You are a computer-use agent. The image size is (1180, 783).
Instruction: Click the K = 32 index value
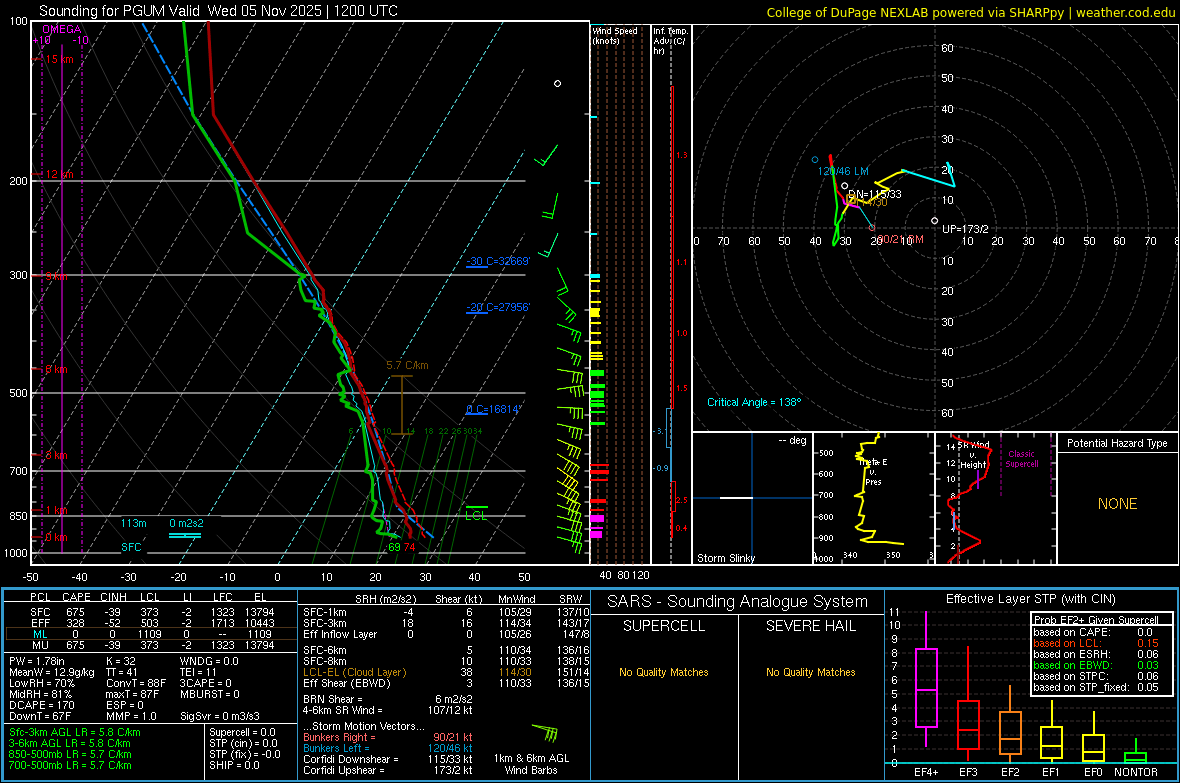click(121, 661)
